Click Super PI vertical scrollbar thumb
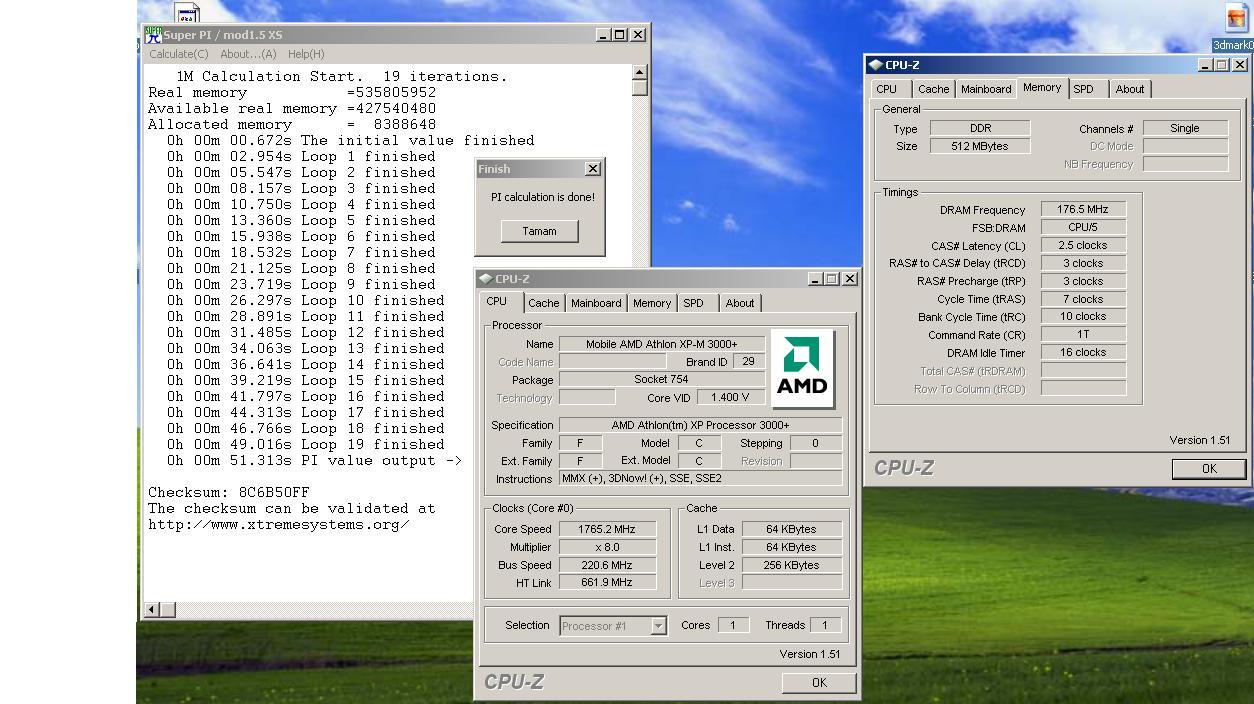Viewport: 1254px width, 704px height. tap(640, 88)
